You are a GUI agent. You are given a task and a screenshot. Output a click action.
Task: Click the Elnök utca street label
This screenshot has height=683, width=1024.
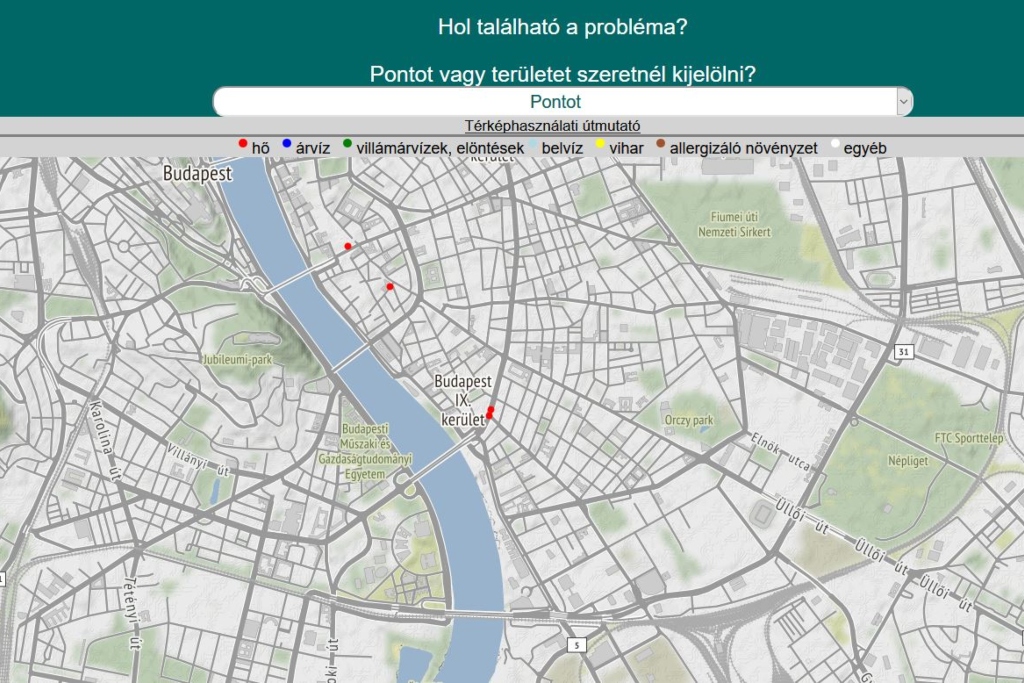[780, 451]
